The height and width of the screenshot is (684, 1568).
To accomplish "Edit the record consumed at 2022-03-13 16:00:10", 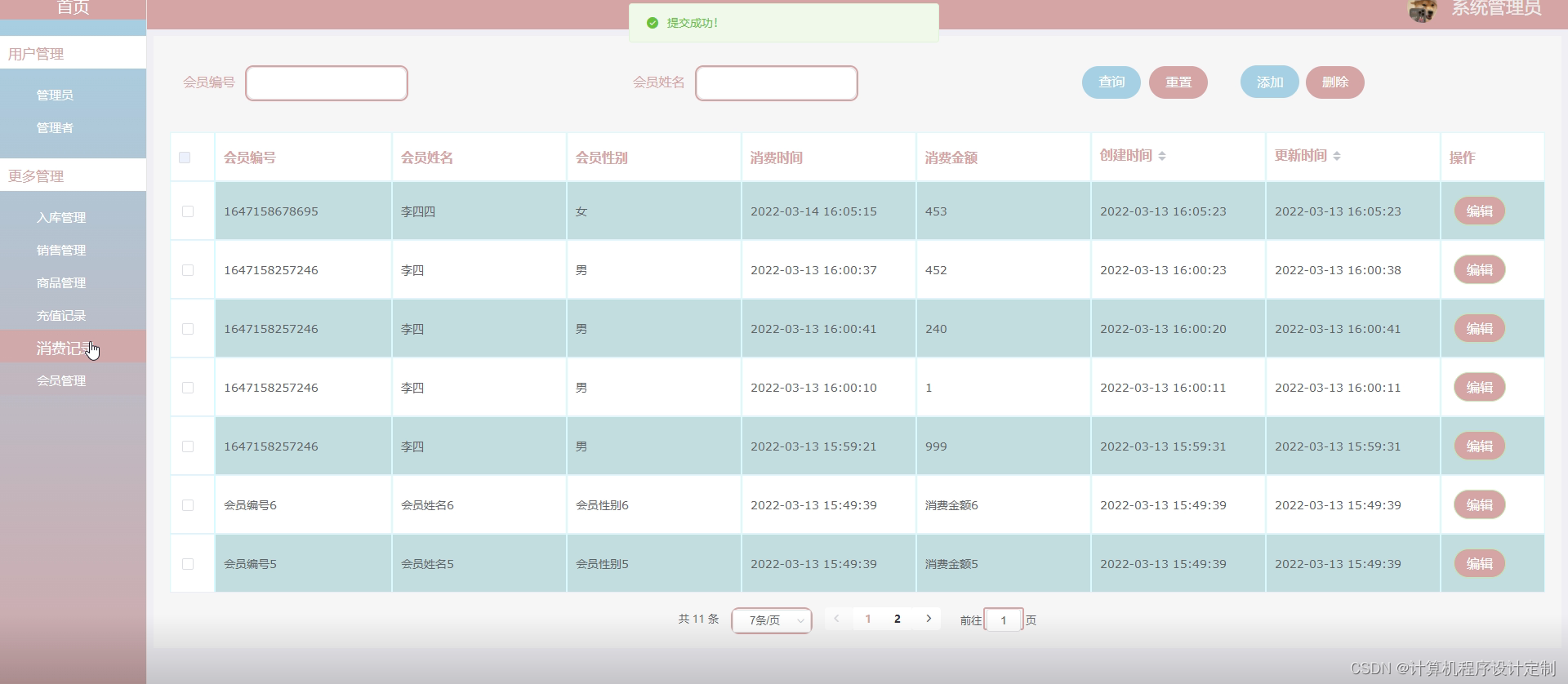I will tap(1480, 388).
